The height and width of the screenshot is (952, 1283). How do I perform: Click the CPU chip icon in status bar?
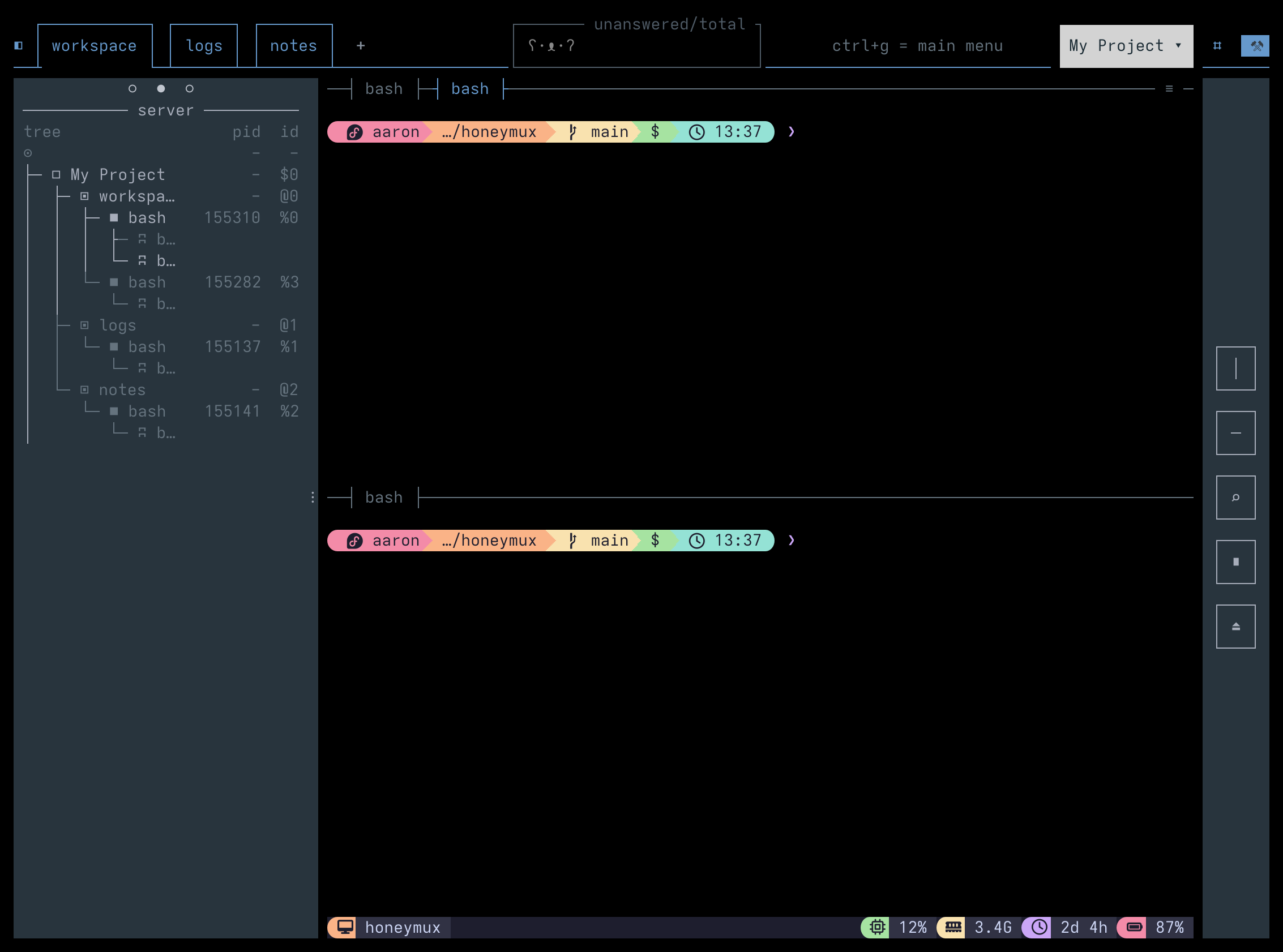coord(876,927)
